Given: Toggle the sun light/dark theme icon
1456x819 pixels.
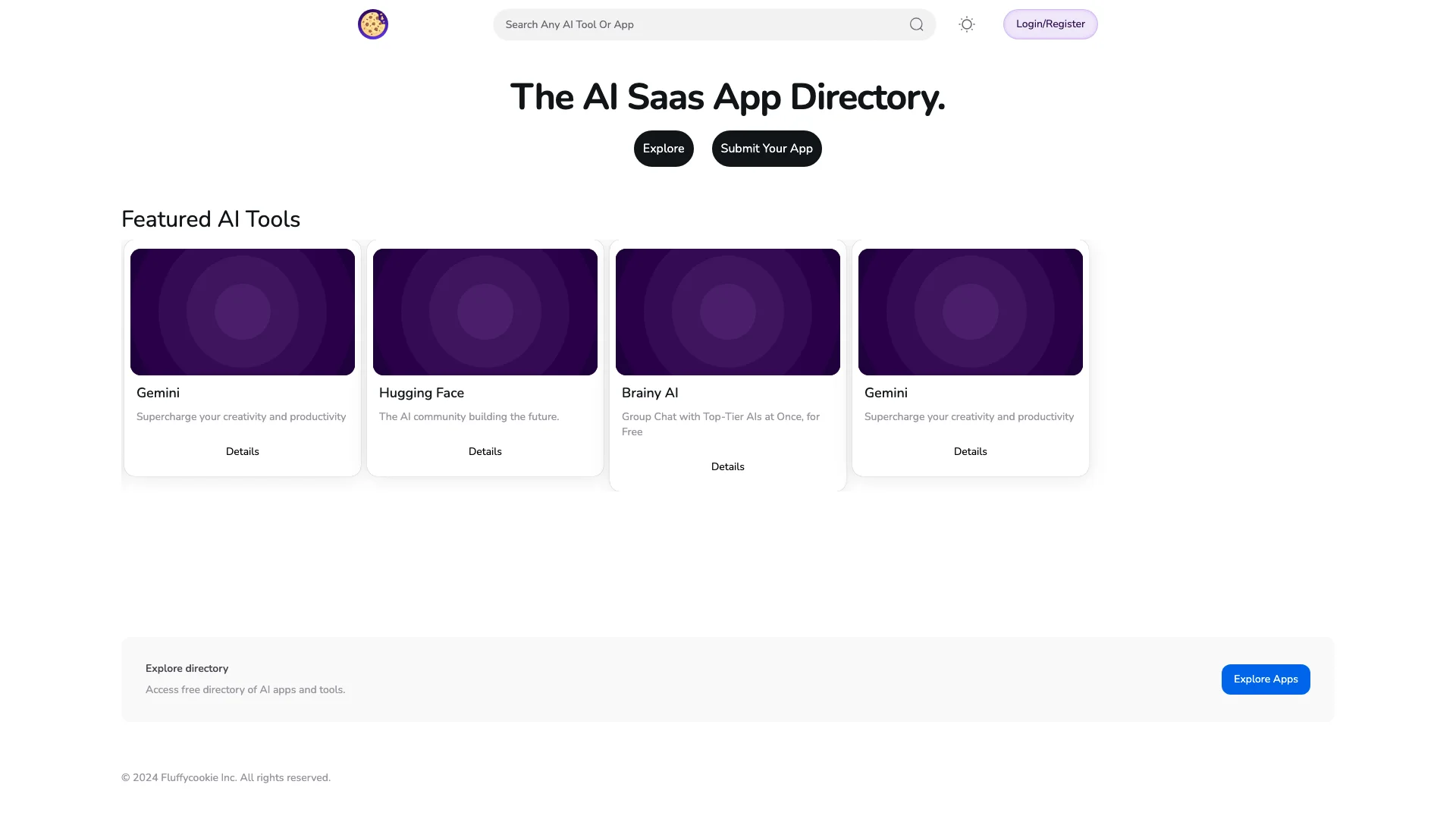Looking at the screenshot, I should (x=966, y=24).
